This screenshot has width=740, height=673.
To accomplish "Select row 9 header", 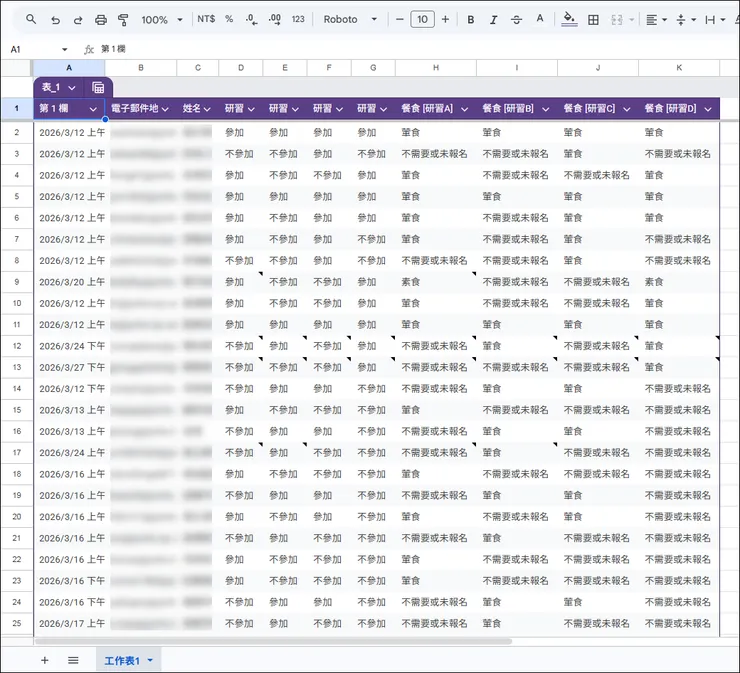I will tap(17, 282).
